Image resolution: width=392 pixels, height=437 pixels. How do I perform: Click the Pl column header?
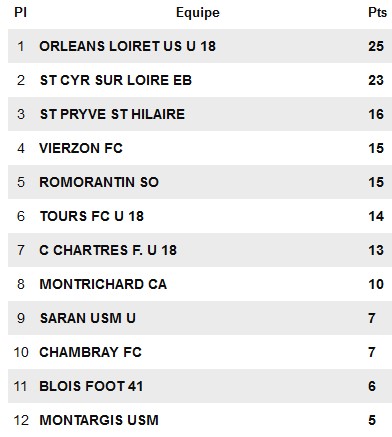click(x=20, y=12)
